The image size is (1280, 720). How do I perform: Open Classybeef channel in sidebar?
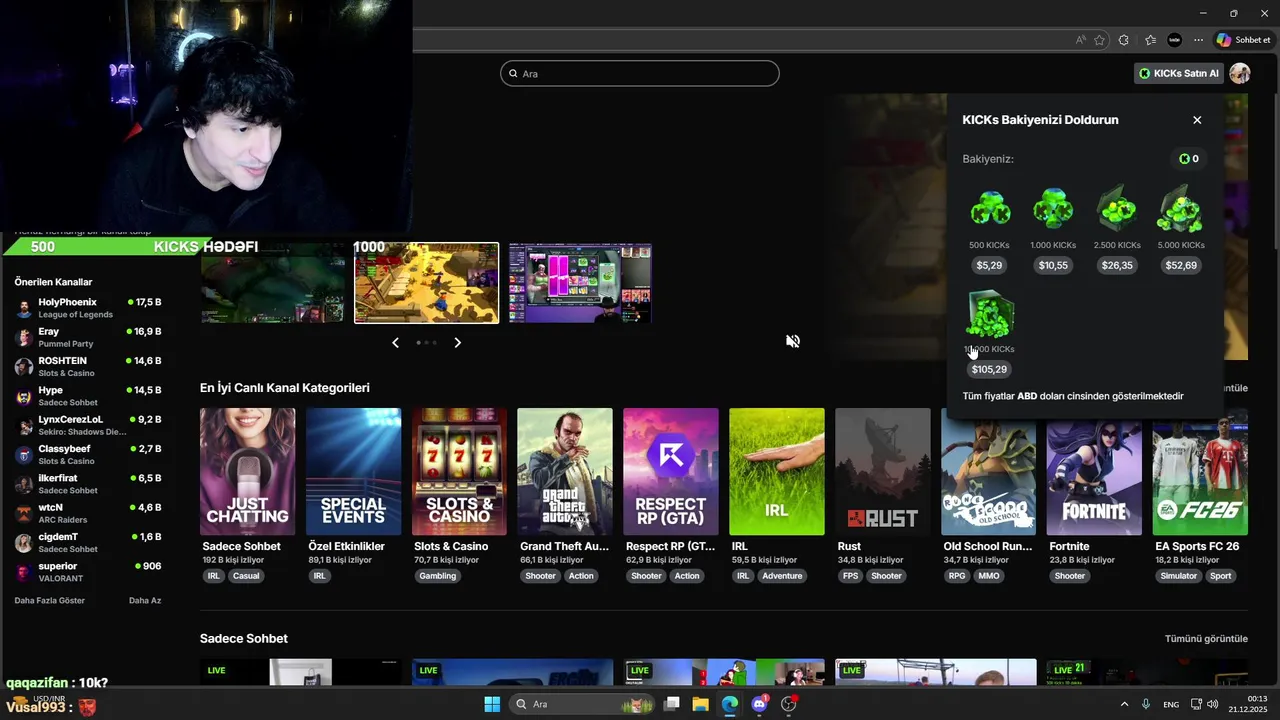[88, 454]
